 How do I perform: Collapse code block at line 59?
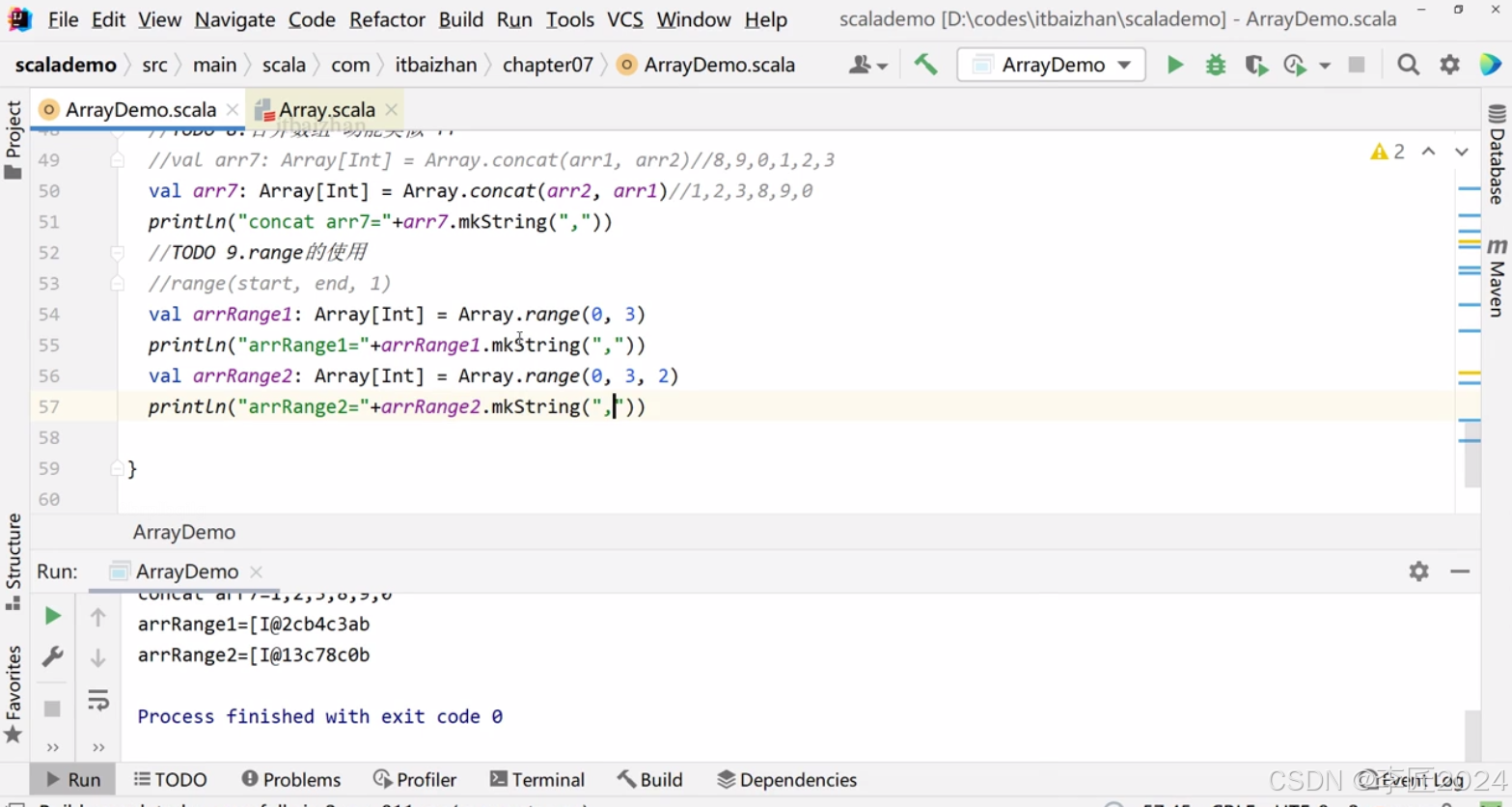click(x=117, y=468)
